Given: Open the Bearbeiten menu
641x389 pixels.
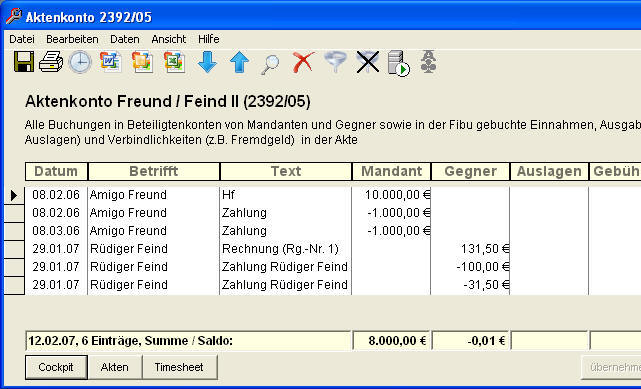Looking at the screenshot, I should click(x=72, y=39).
